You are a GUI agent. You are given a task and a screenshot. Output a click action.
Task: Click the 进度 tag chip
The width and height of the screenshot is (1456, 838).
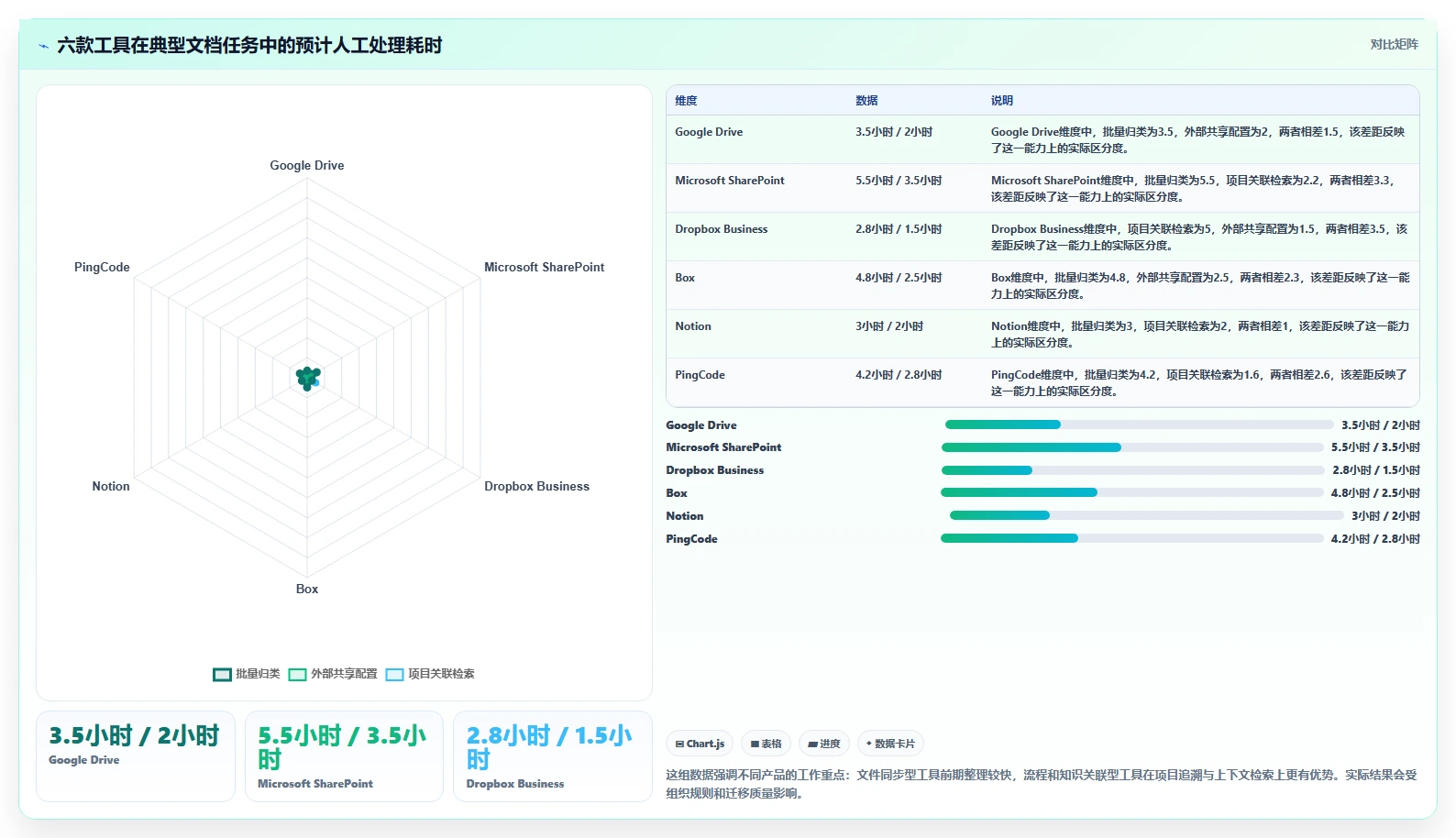coord(824,744)
